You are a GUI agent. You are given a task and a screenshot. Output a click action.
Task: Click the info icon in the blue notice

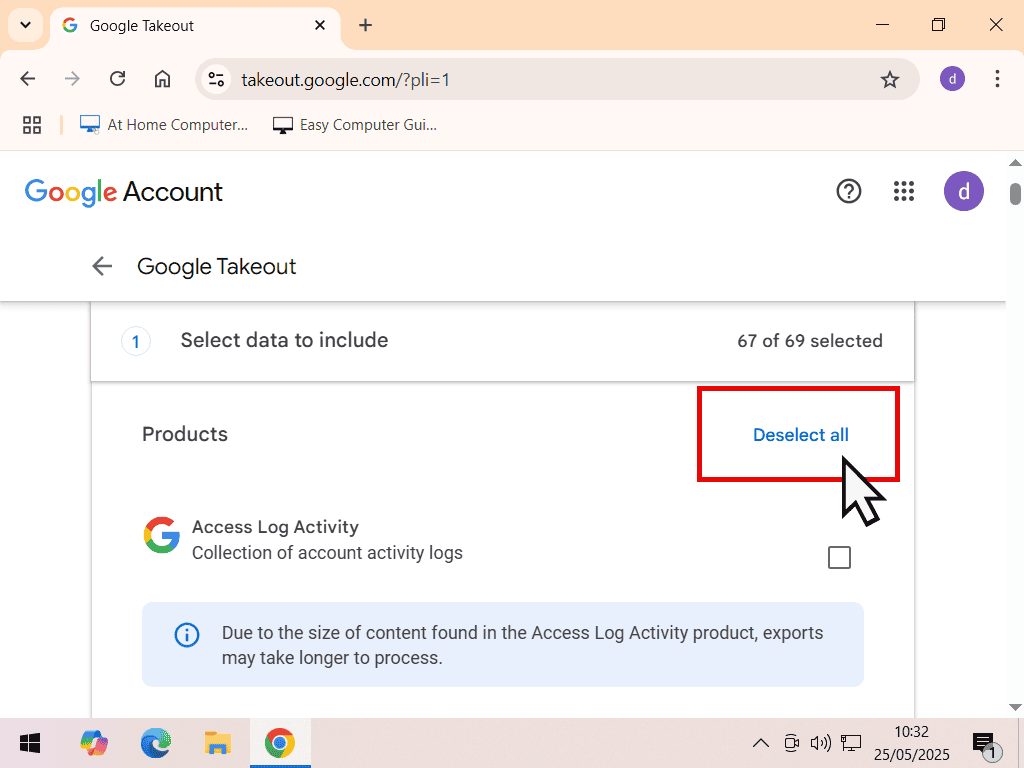(x=187, y=635)
